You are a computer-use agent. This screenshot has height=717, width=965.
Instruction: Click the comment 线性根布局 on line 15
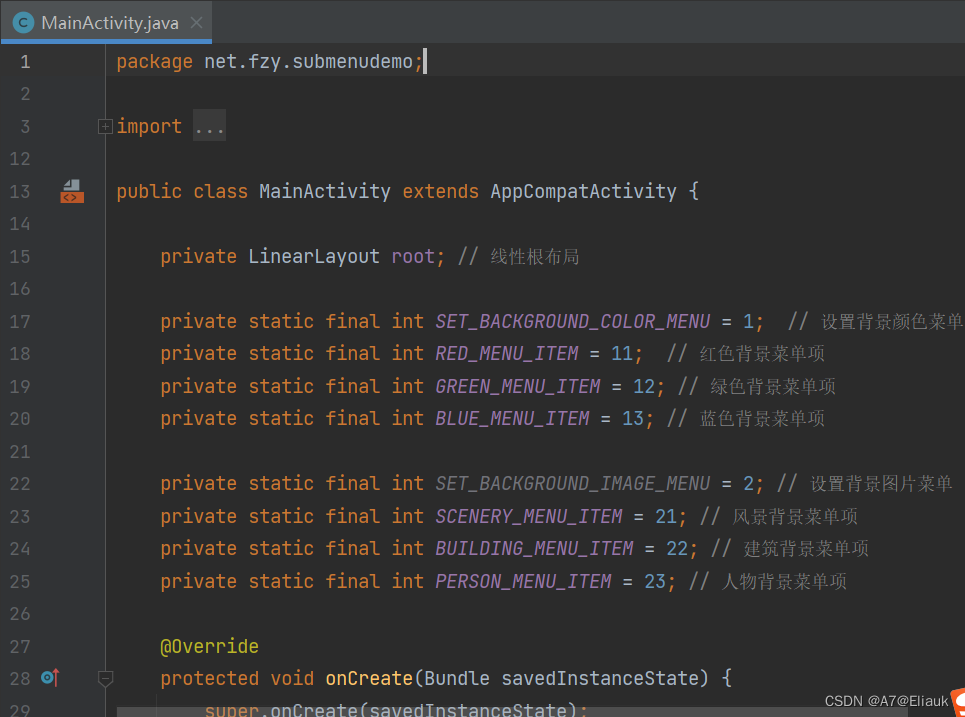[x=535, y=257]
